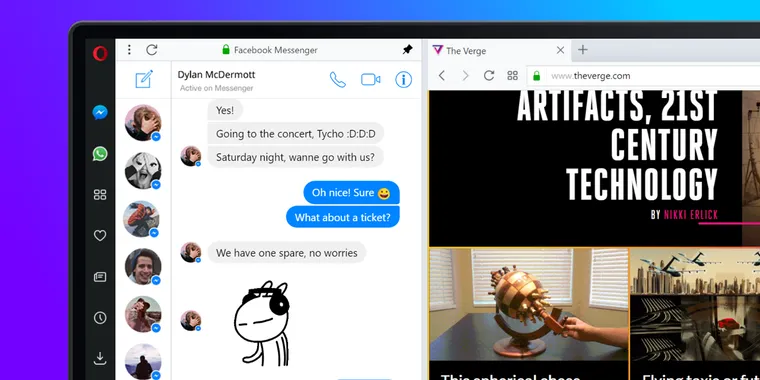This screenshot has height=380, width=760.
Task: Open fifth contact avatar with hat
Action: [x=143, y=314]
